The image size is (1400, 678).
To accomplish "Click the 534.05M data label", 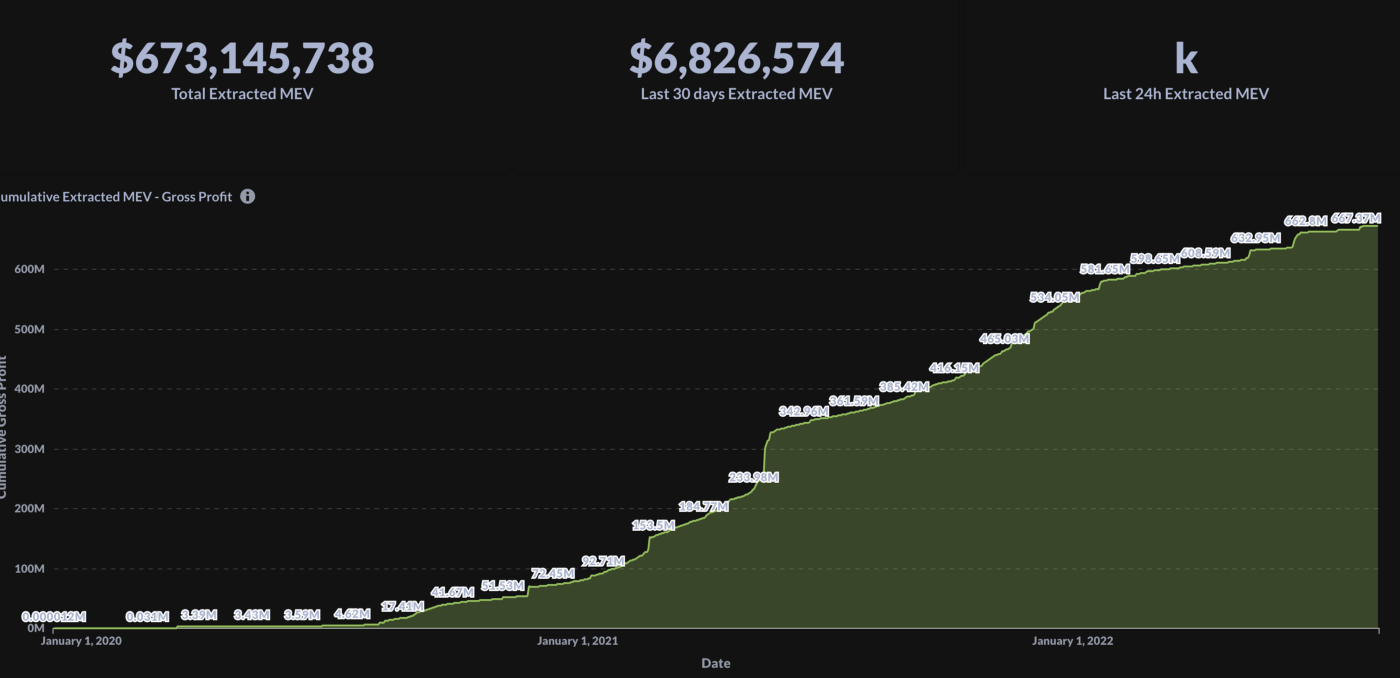I will click(x=1054, y=297).
